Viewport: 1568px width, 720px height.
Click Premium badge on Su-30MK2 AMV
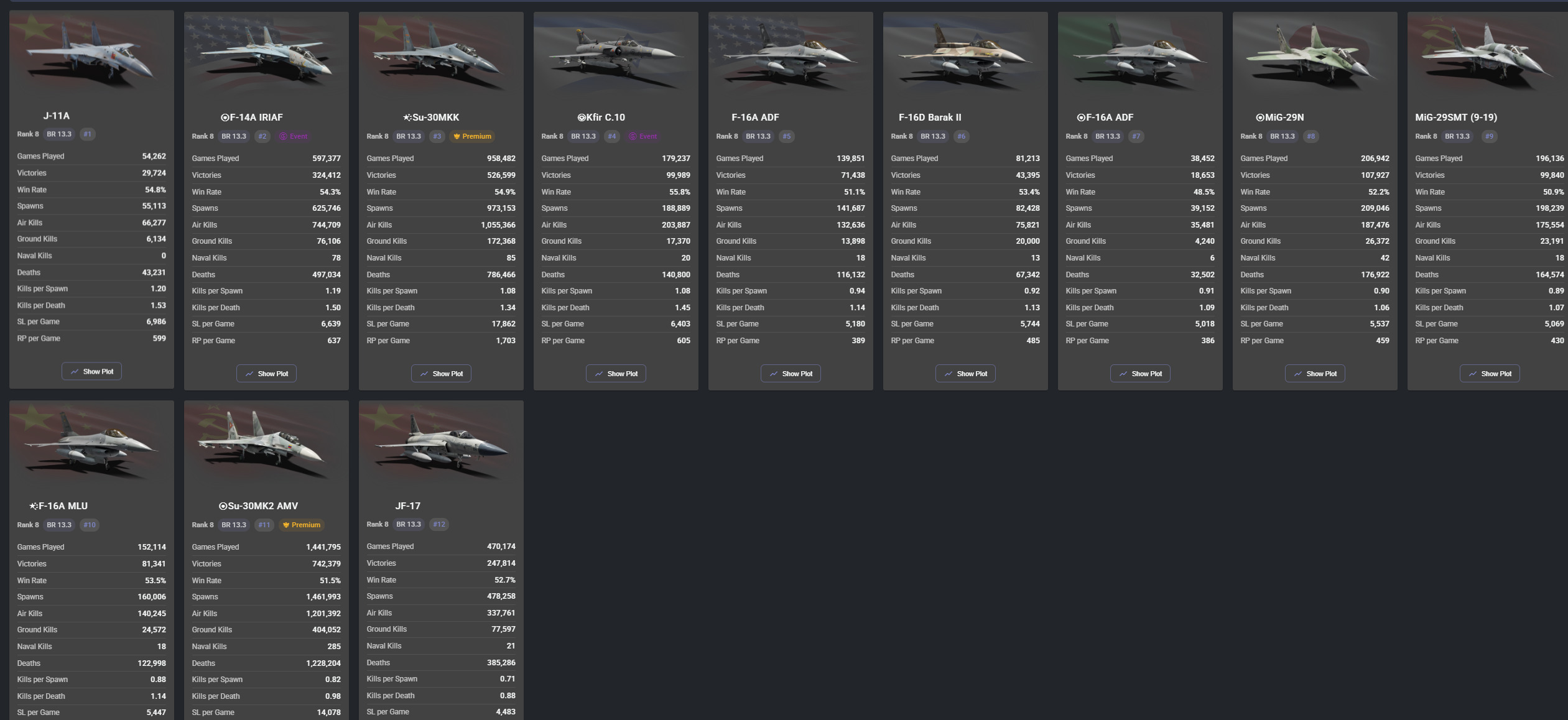coord(302,525)
